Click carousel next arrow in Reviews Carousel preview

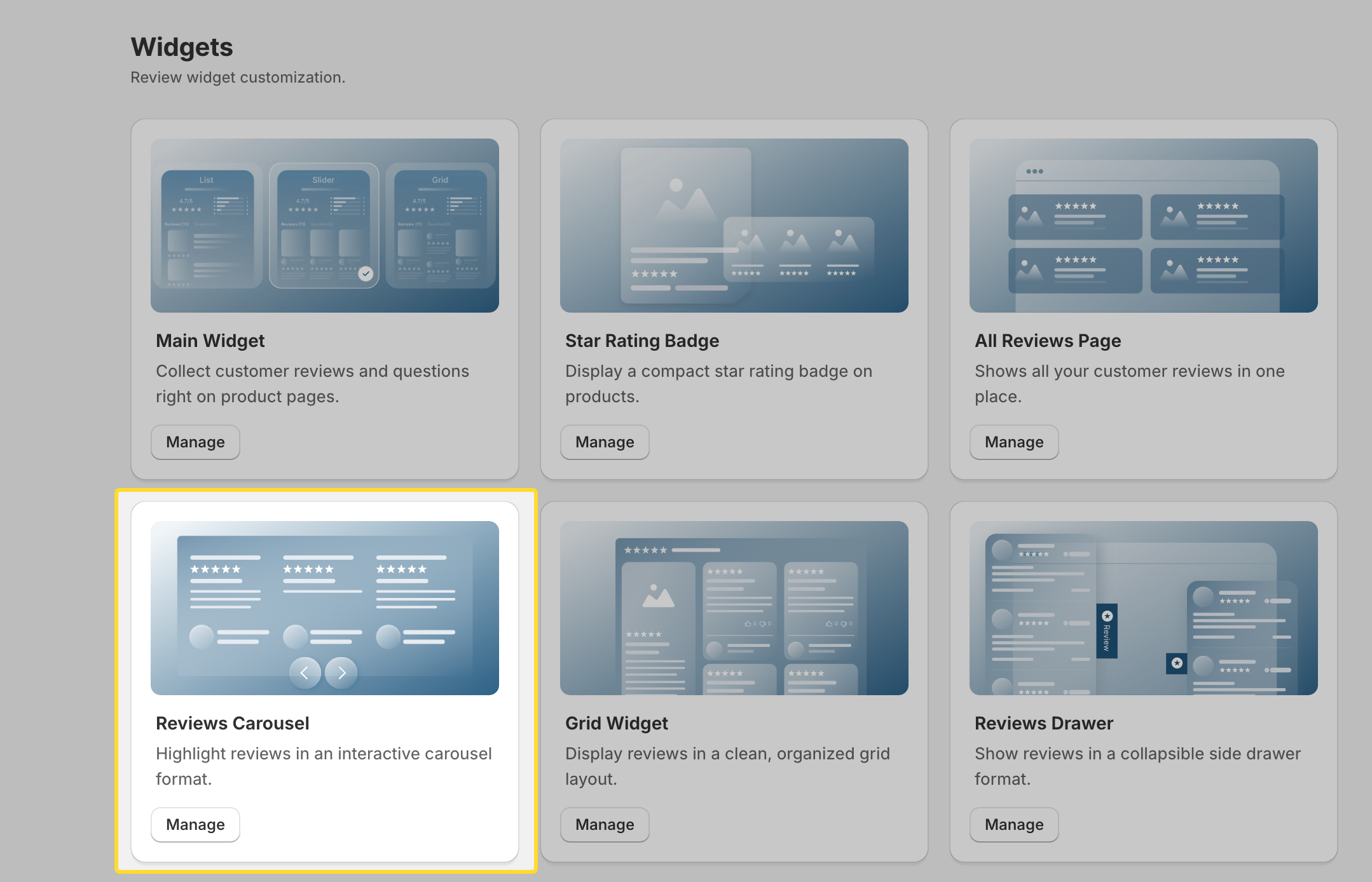coord(341,672)
